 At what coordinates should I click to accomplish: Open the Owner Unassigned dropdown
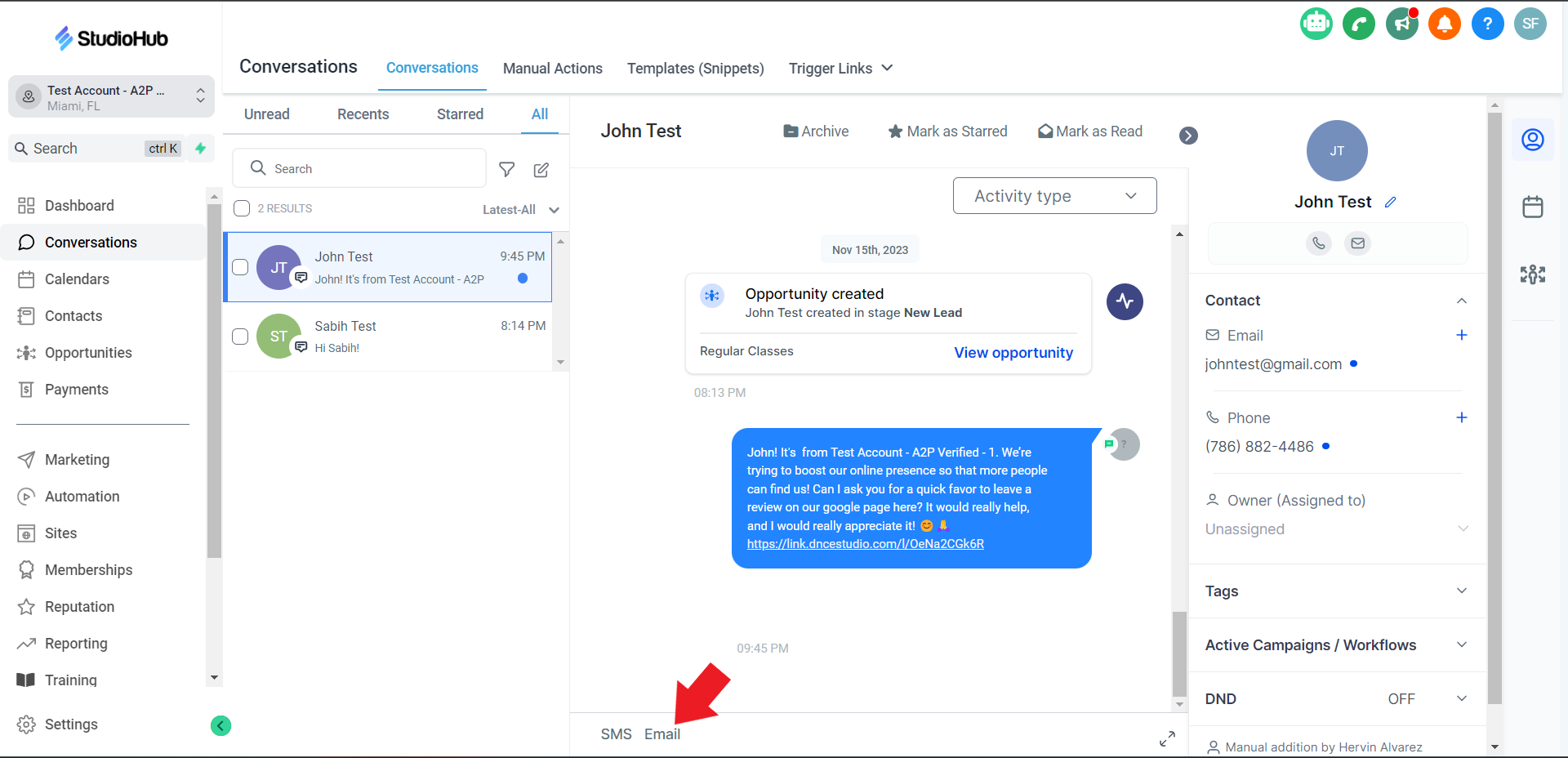click(x=1337, y=529)
